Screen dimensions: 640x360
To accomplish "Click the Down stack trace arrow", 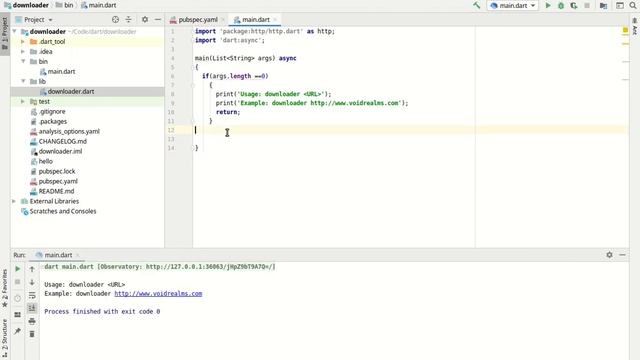I will click(x=32, y=282).
